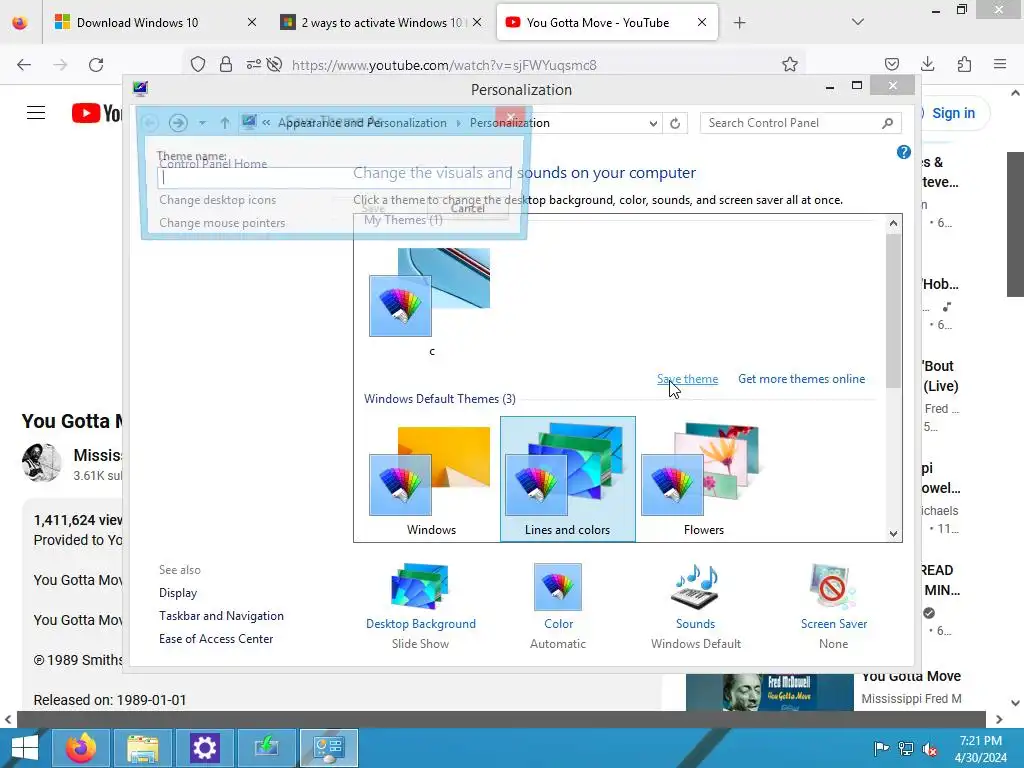The width and height of the screenshot is (1024, 768).
Task: Go up one level in Control Panel
Action: 225,123
